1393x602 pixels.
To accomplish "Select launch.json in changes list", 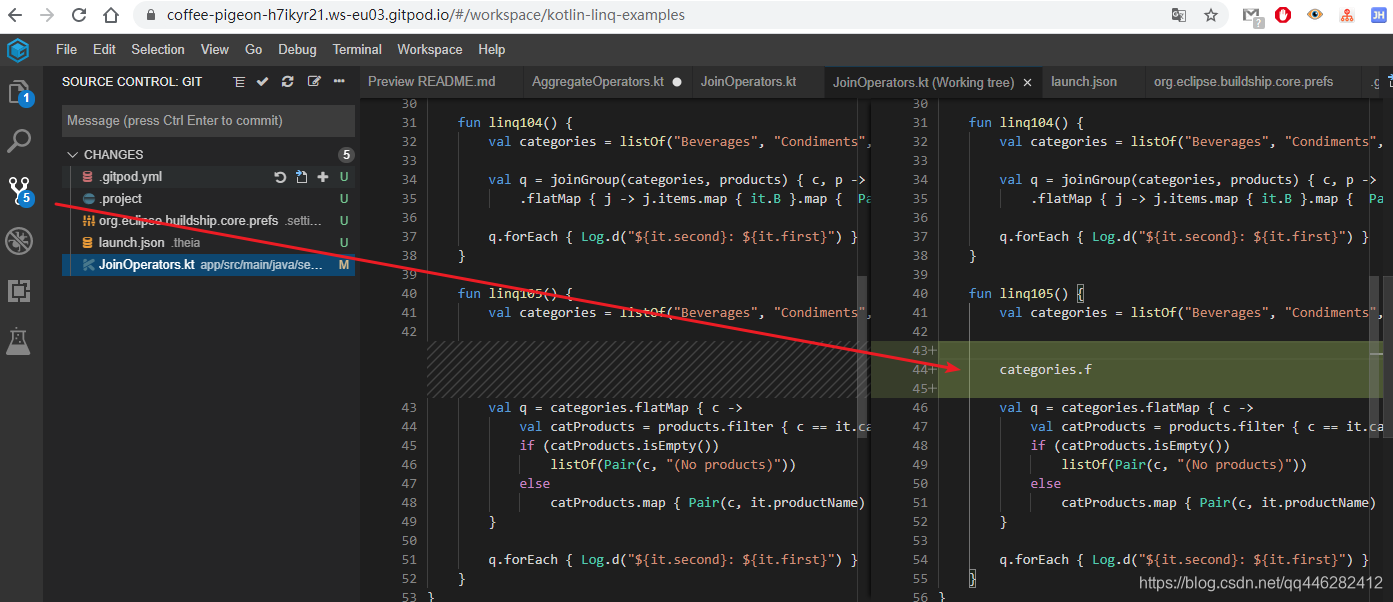I will [x=208, y=243].
